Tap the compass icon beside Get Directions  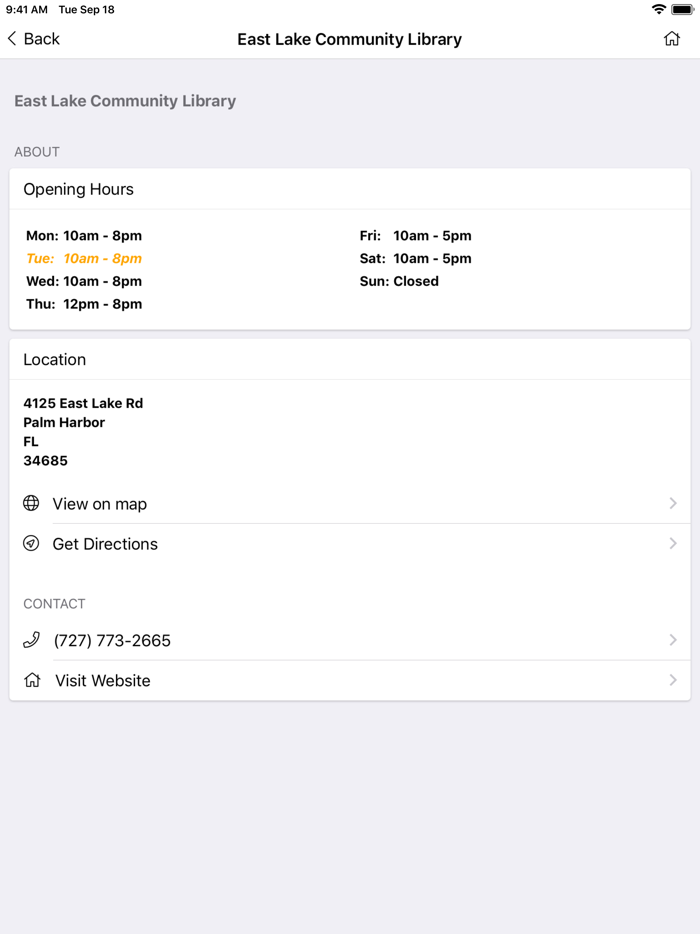(32, 544)
